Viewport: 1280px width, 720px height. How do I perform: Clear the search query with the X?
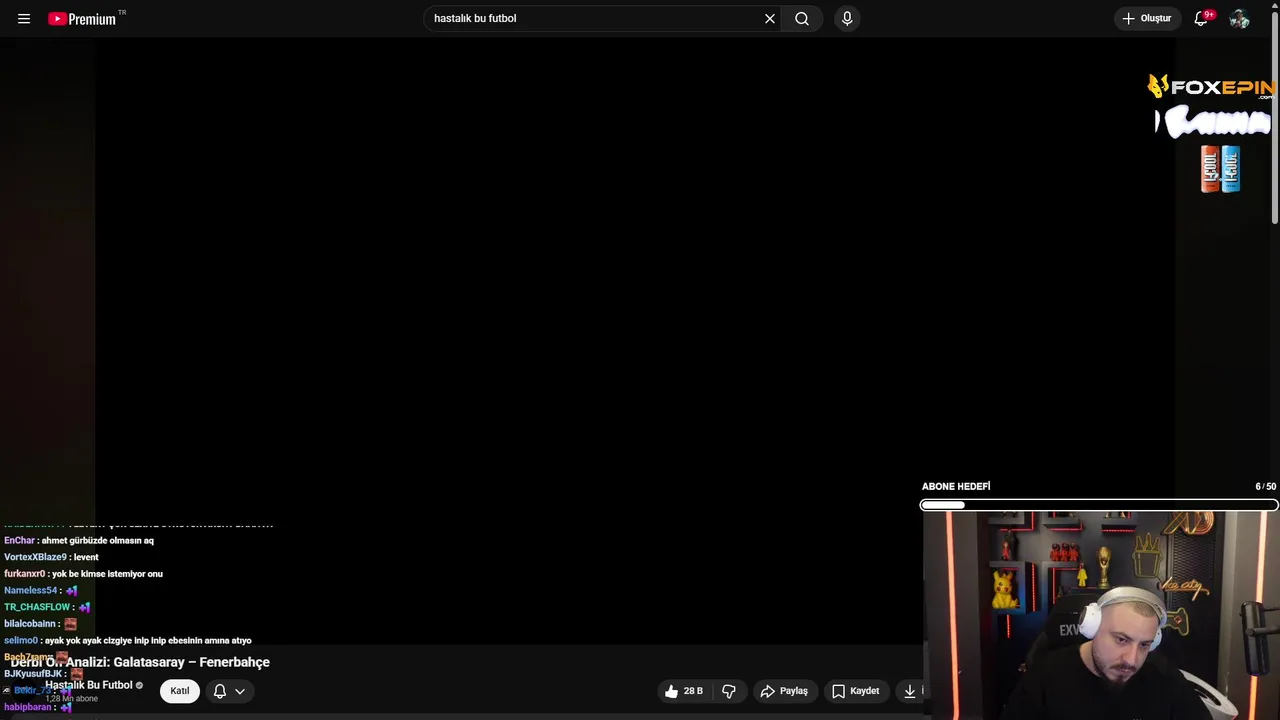click(x=770, y=18)
